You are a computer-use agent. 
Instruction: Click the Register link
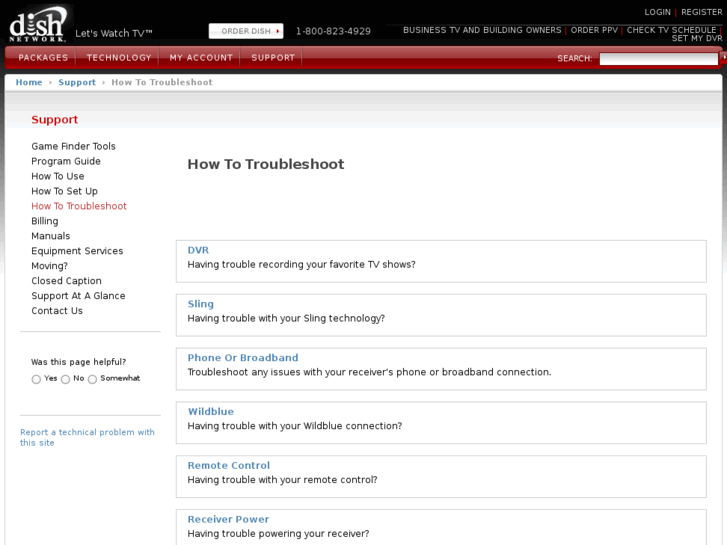(x=701, y=12)
